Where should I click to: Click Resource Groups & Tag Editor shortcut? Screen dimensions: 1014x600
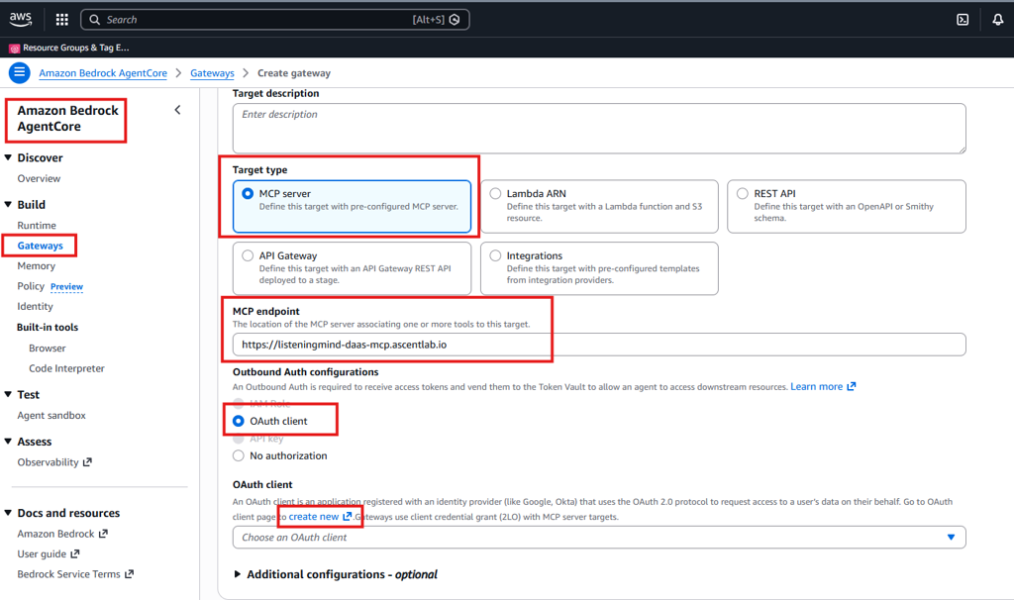[x=70, y=47]
